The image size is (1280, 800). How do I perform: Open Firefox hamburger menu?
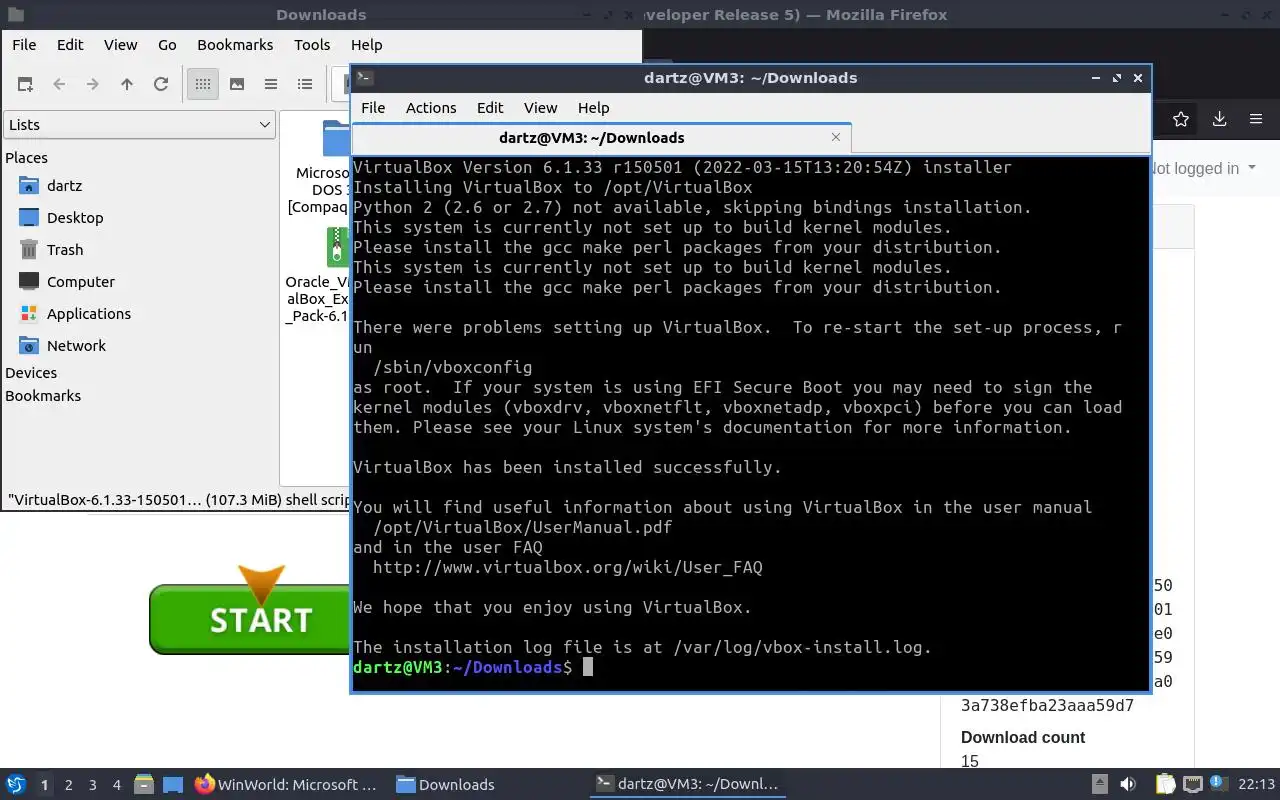1256,119
